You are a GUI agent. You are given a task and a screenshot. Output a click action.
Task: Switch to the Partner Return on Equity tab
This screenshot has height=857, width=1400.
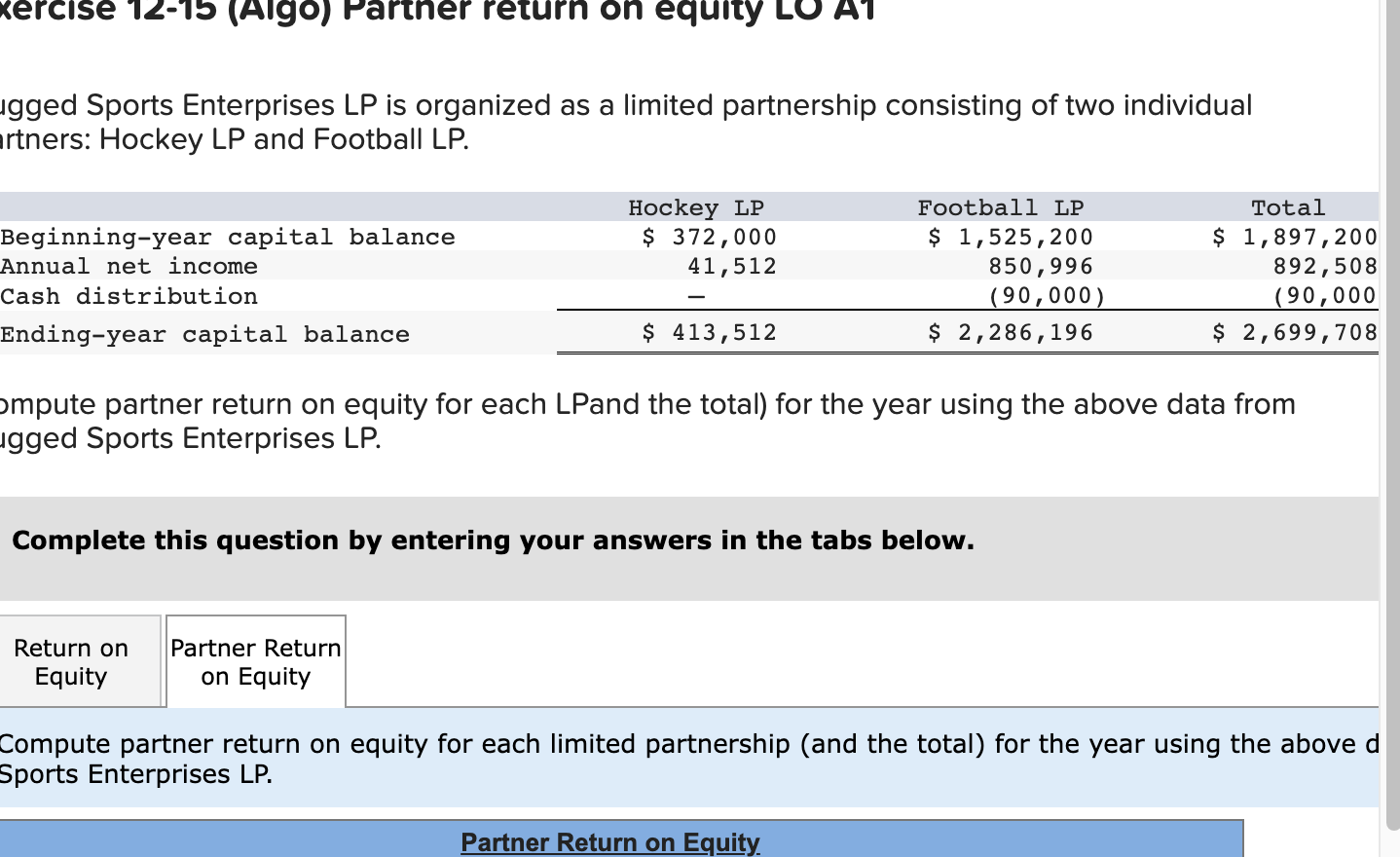click(x=255, y=660)
